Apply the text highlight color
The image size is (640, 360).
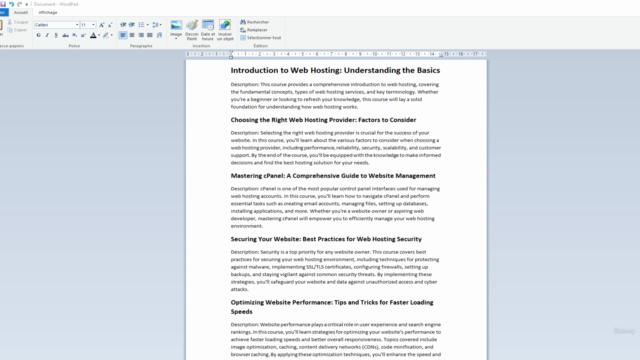click(106, 36)
